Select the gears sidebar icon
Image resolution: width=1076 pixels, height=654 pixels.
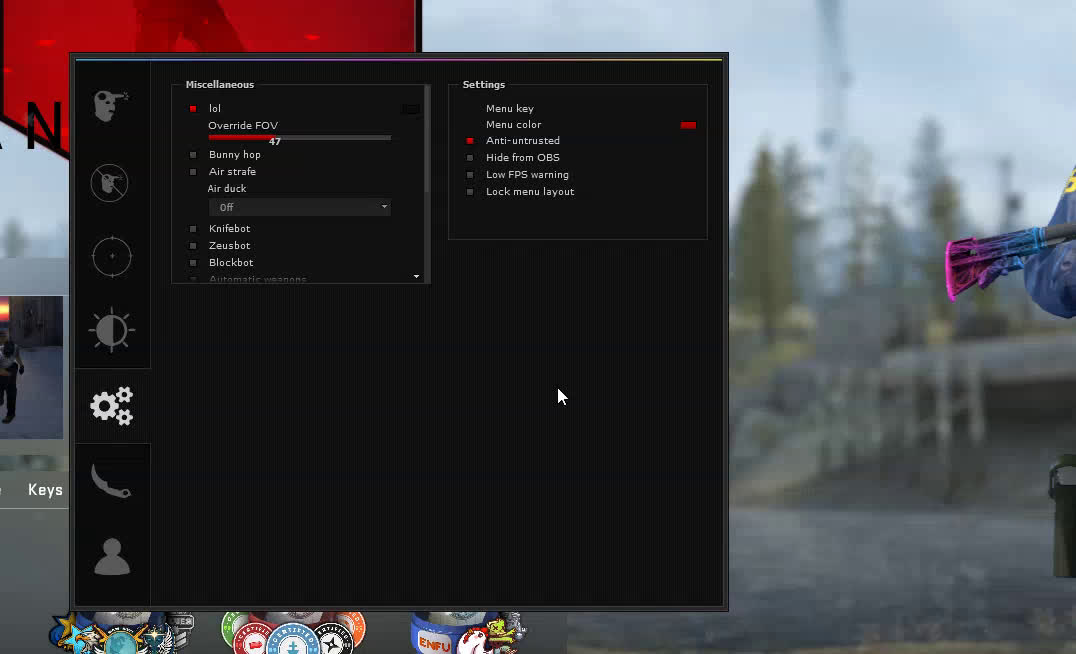pos(111,406)
